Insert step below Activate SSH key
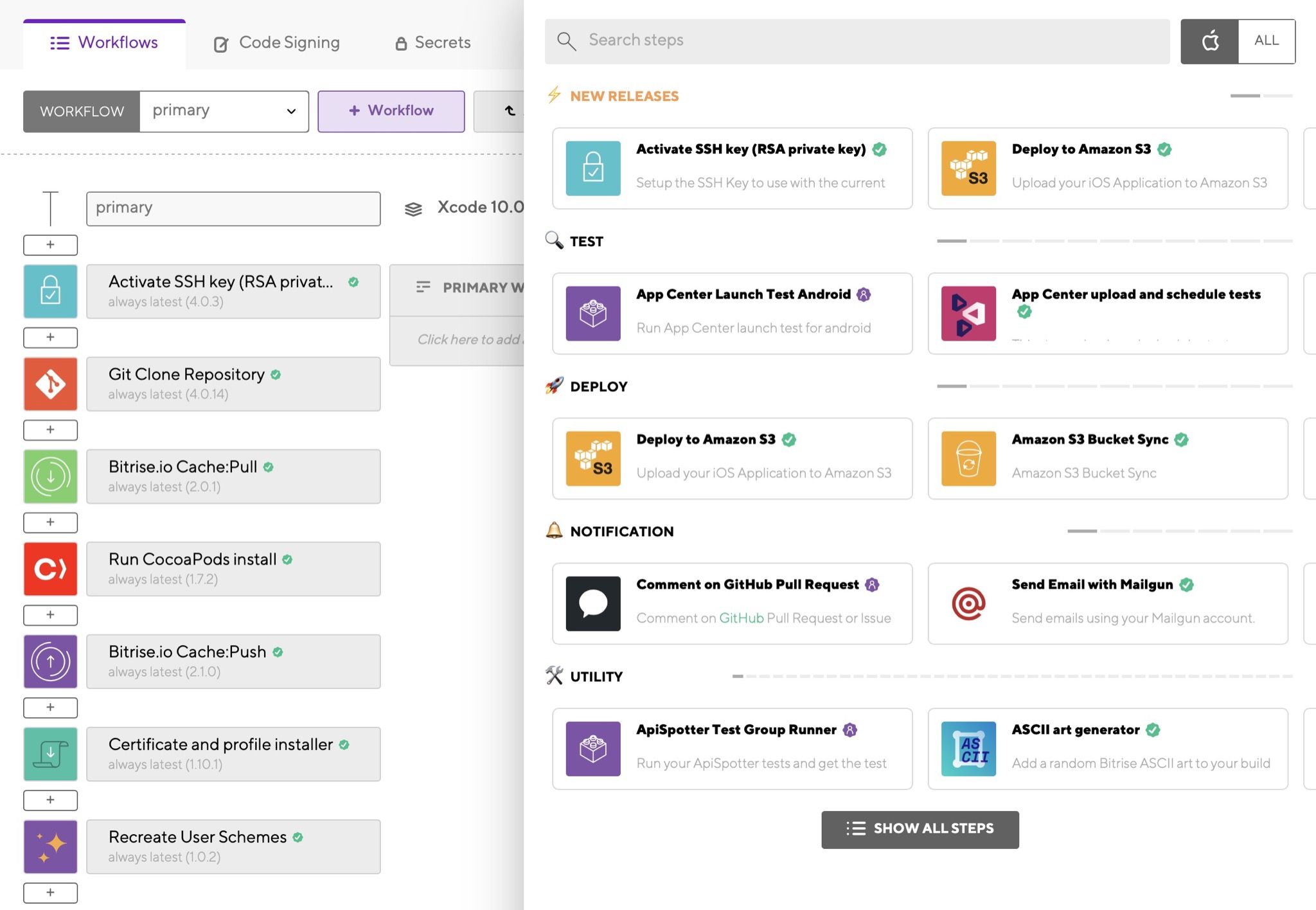This screenshot has height=910, width=1316. pyautogui.click(x=50, y=337)
